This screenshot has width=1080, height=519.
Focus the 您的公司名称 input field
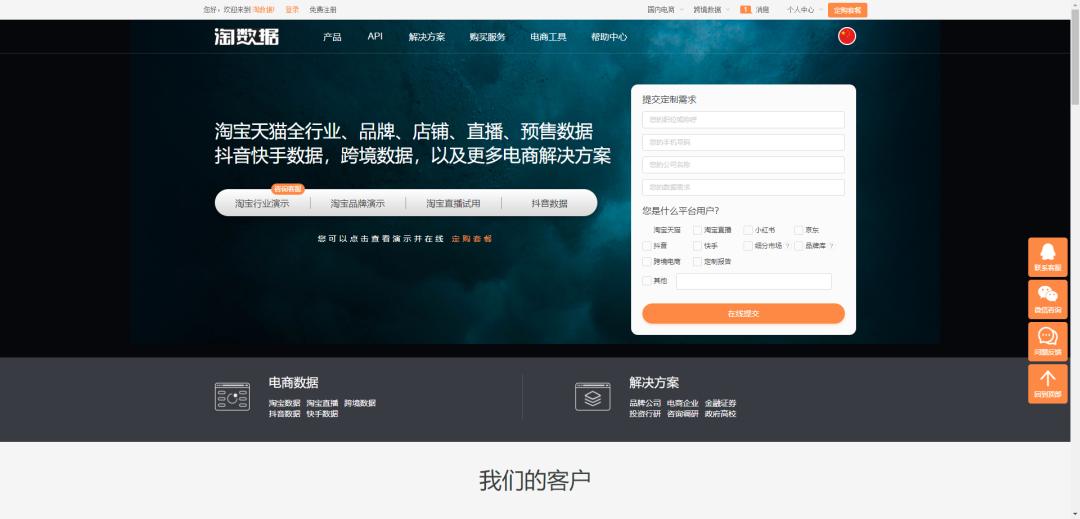743,165
